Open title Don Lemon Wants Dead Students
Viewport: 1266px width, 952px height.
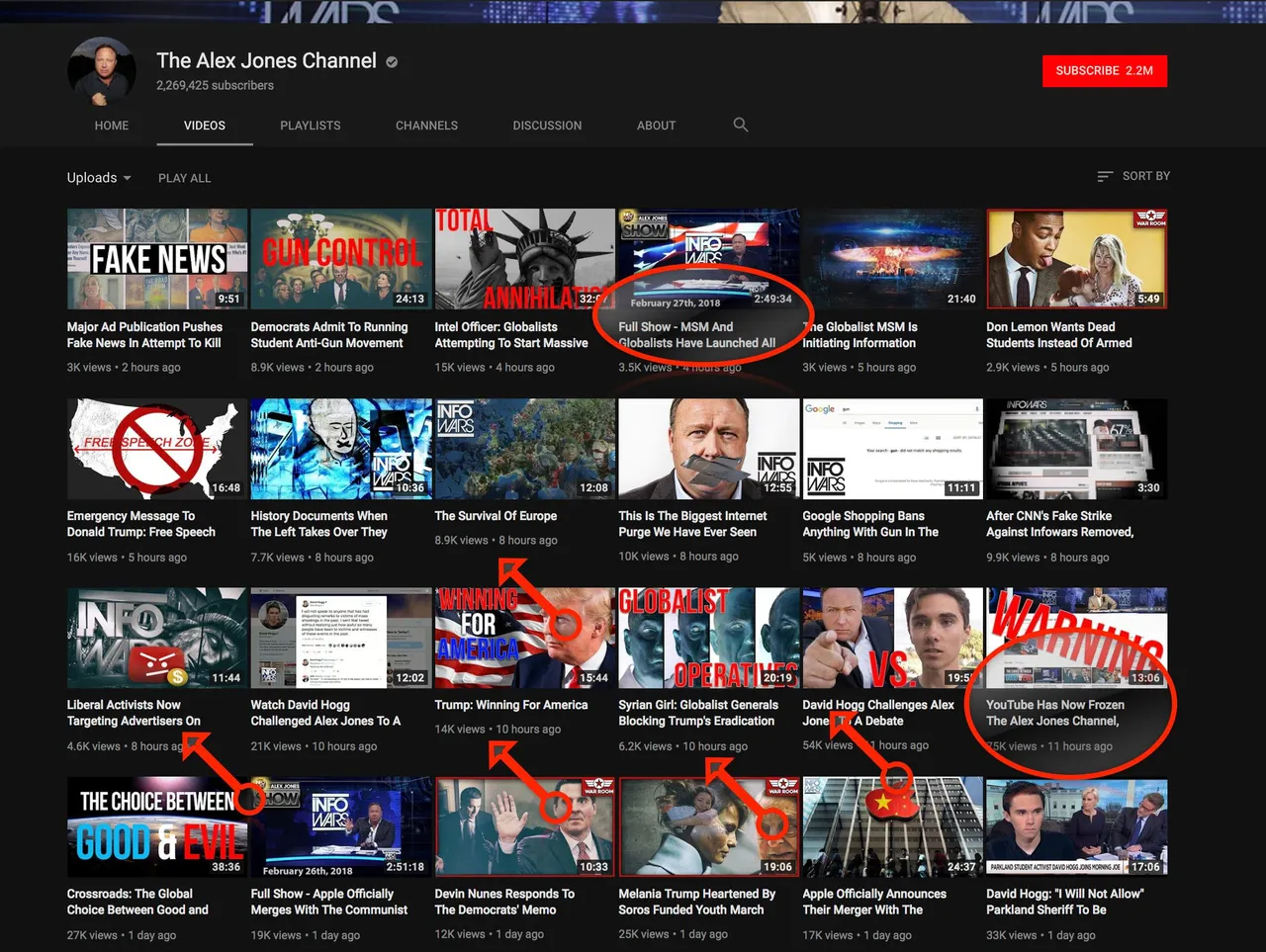[x=1059, y=335]
